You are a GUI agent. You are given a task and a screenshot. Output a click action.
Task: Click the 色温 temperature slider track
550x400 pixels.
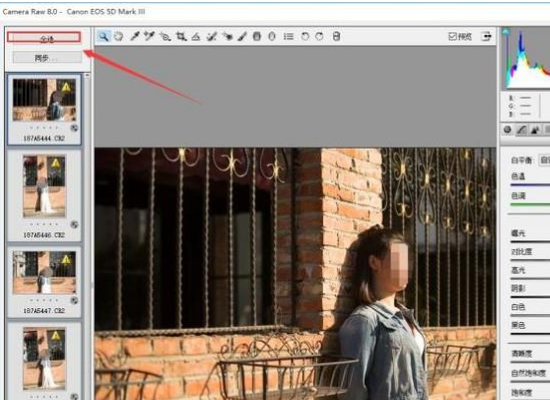tap(530, 185)
